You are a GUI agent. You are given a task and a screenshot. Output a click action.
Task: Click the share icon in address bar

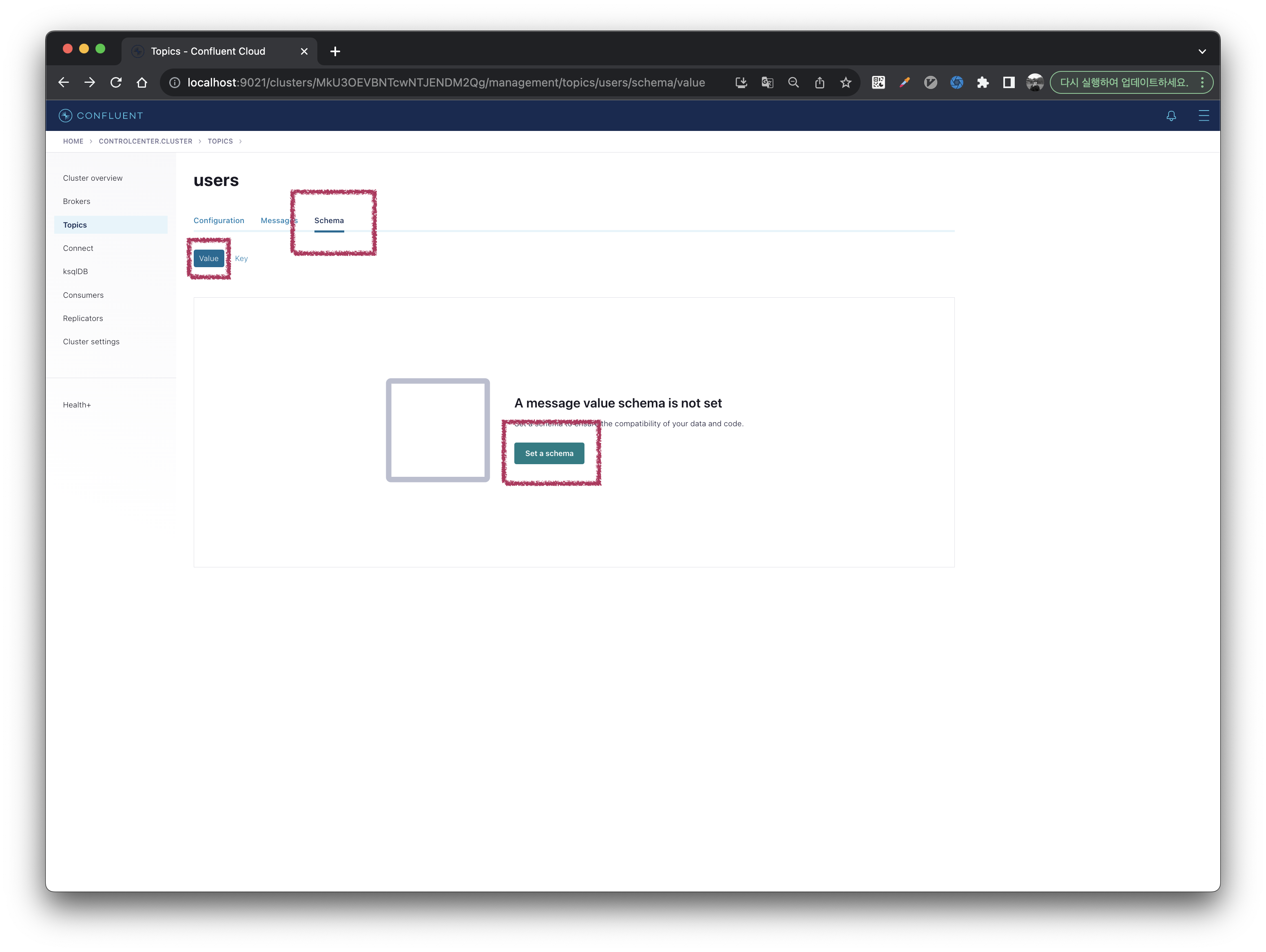819,82
